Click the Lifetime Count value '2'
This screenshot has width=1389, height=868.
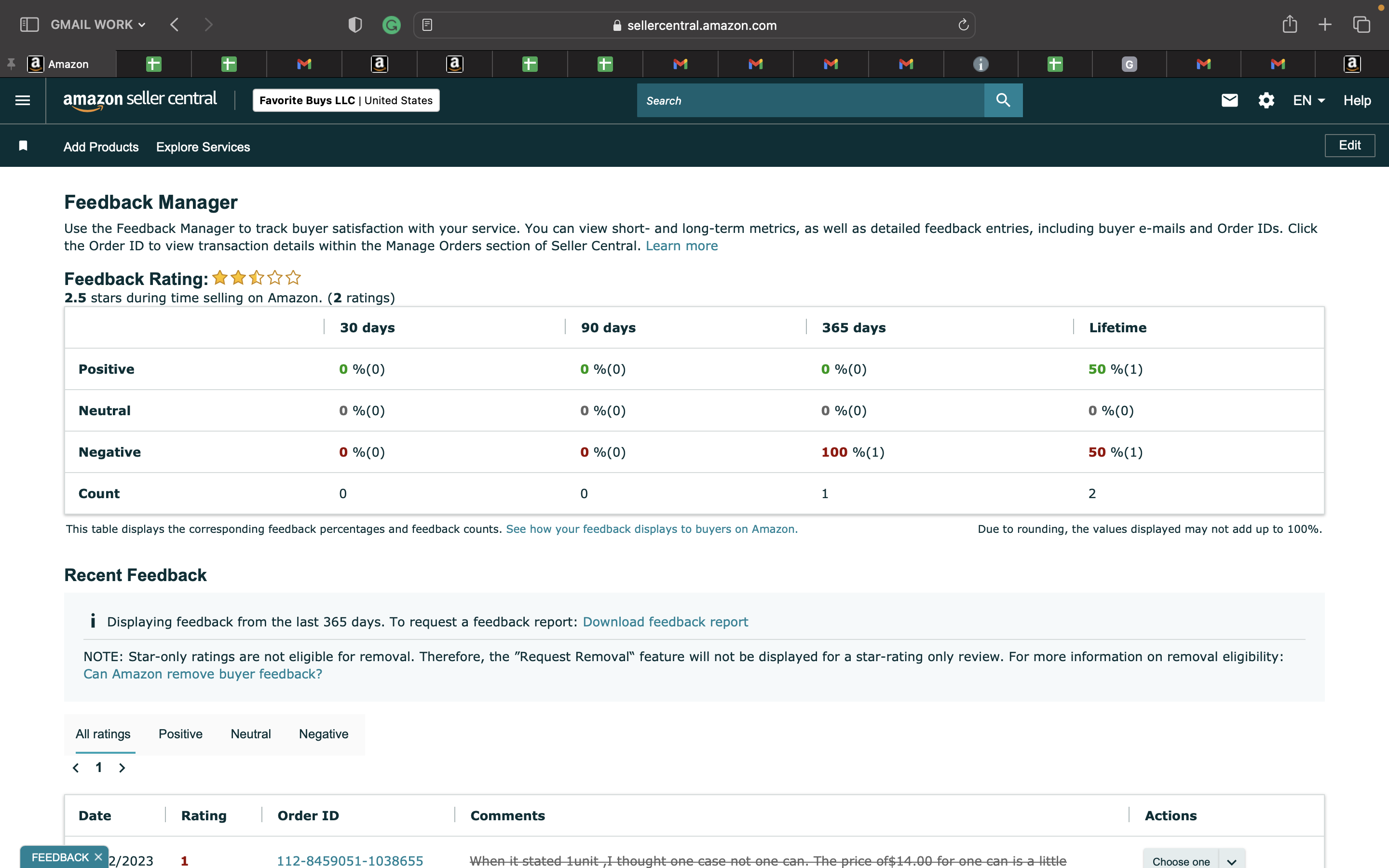tap(1092, 494)
